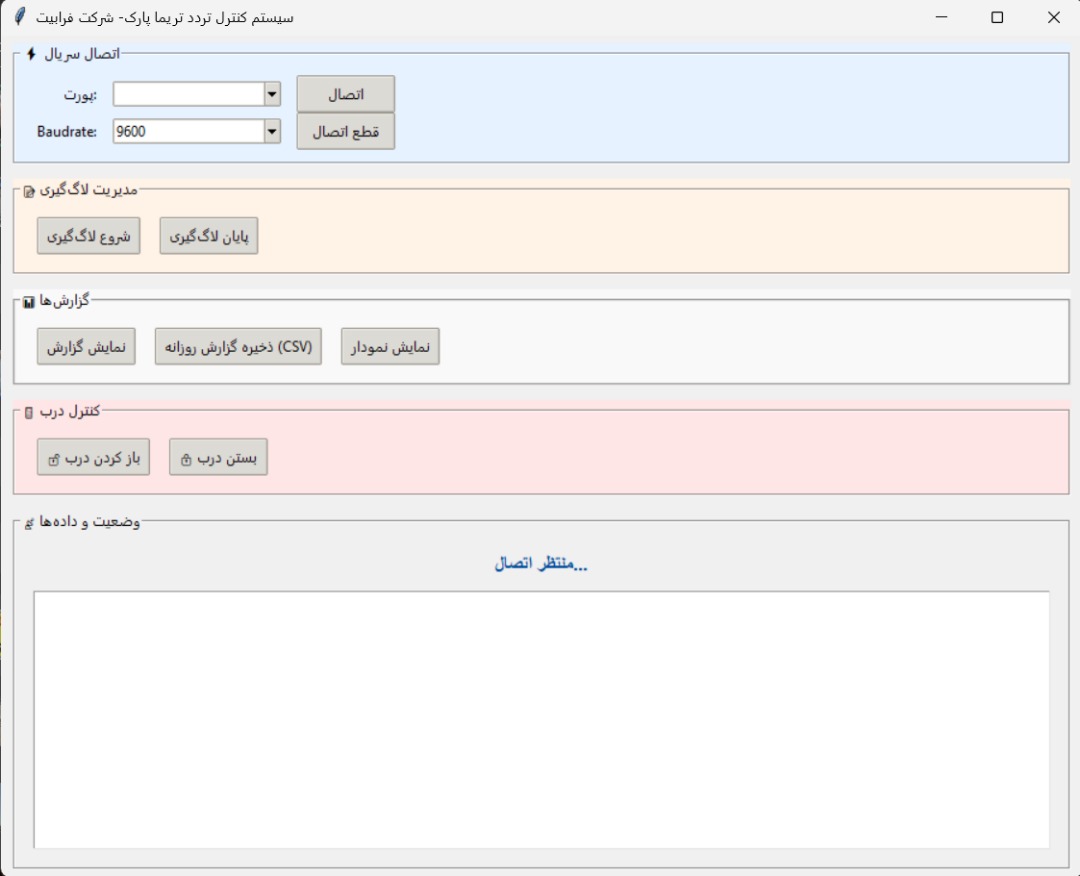Click the empty port selection field

(x=187, y=94)
